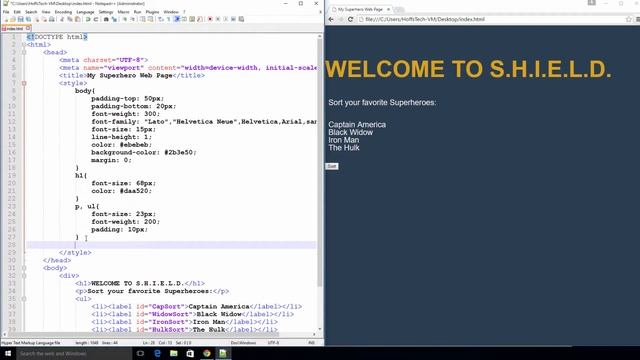Open the File menu
This screenshot has height=360, width=640.
[x=6, y=12]
